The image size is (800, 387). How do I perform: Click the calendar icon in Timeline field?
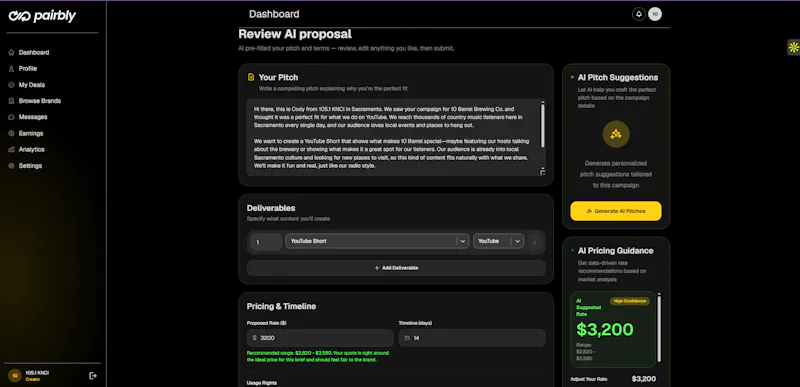407,338
